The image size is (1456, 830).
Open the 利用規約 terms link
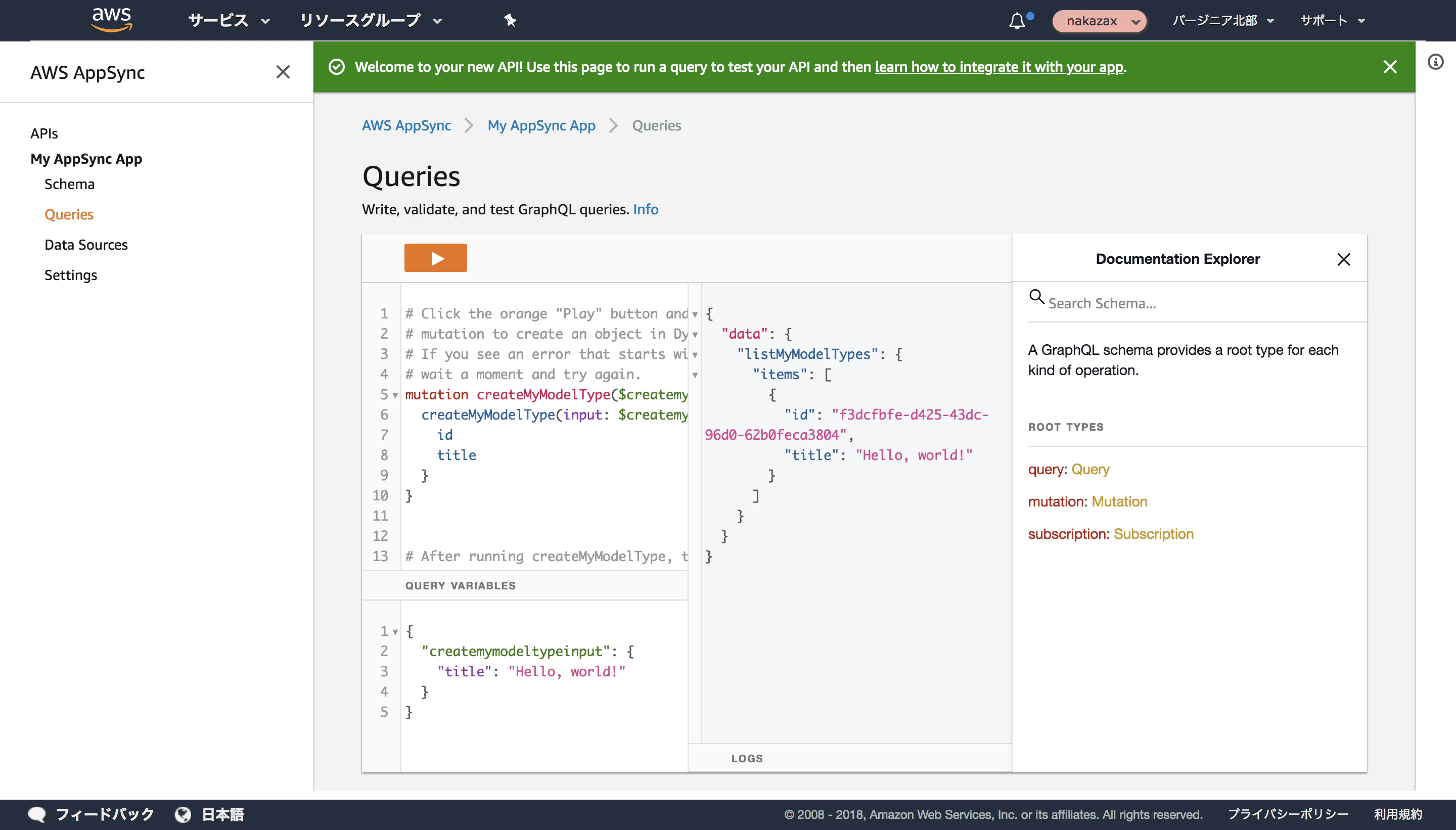[1398, 814]
